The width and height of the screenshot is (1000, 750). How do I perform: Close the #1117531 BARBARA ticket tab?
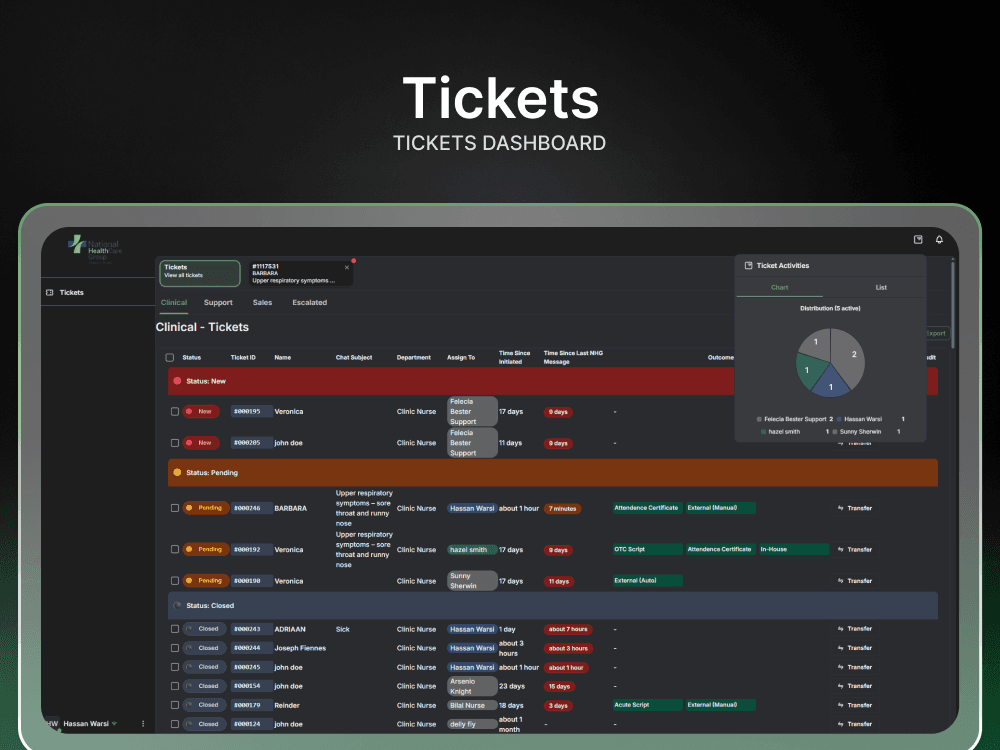click(x=347, y=268)
